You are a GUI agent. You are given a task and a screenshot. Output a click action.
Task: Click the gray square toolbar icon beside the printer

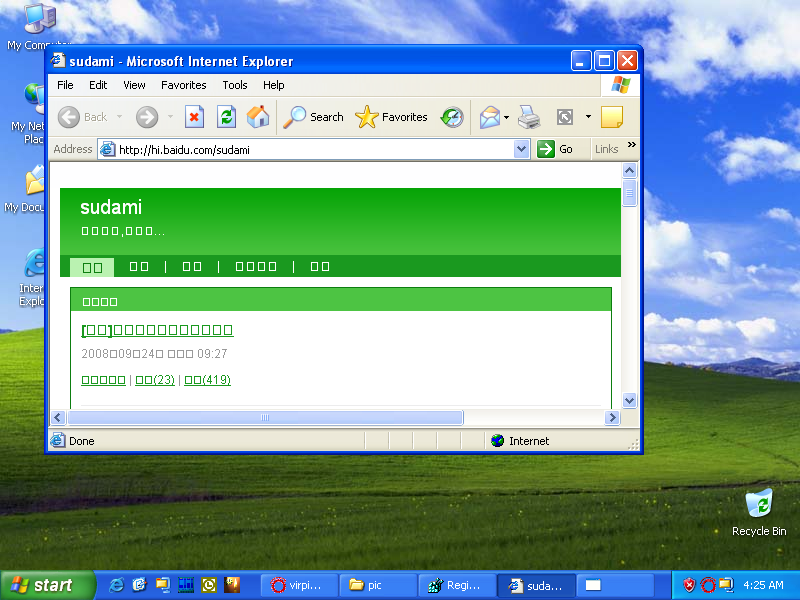pos(565,117)
